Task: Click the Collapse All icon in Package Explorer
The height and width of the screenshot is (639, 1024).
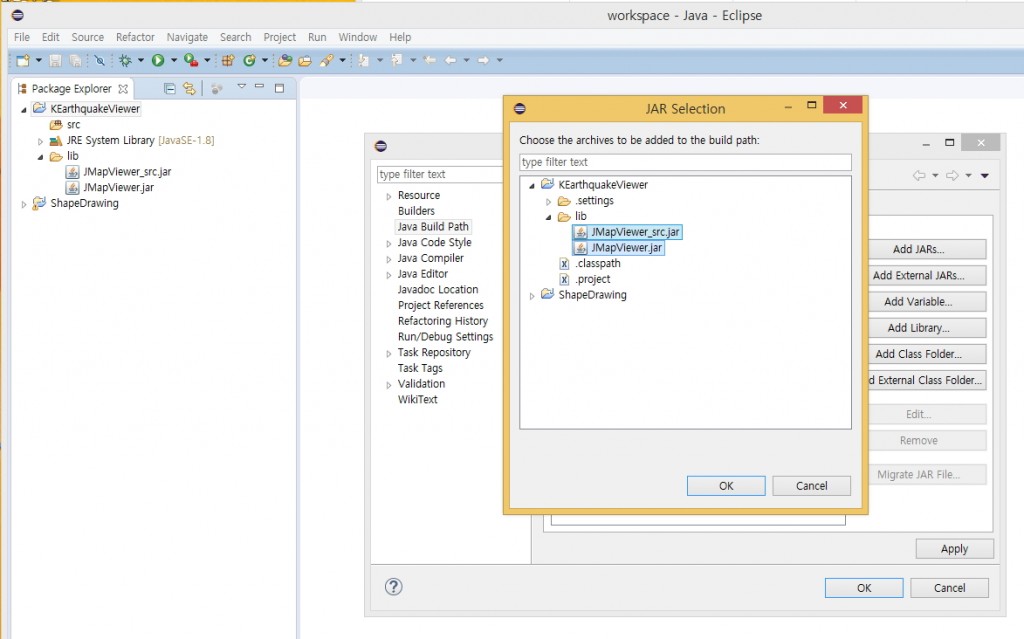Action: [x=168, y=86]
